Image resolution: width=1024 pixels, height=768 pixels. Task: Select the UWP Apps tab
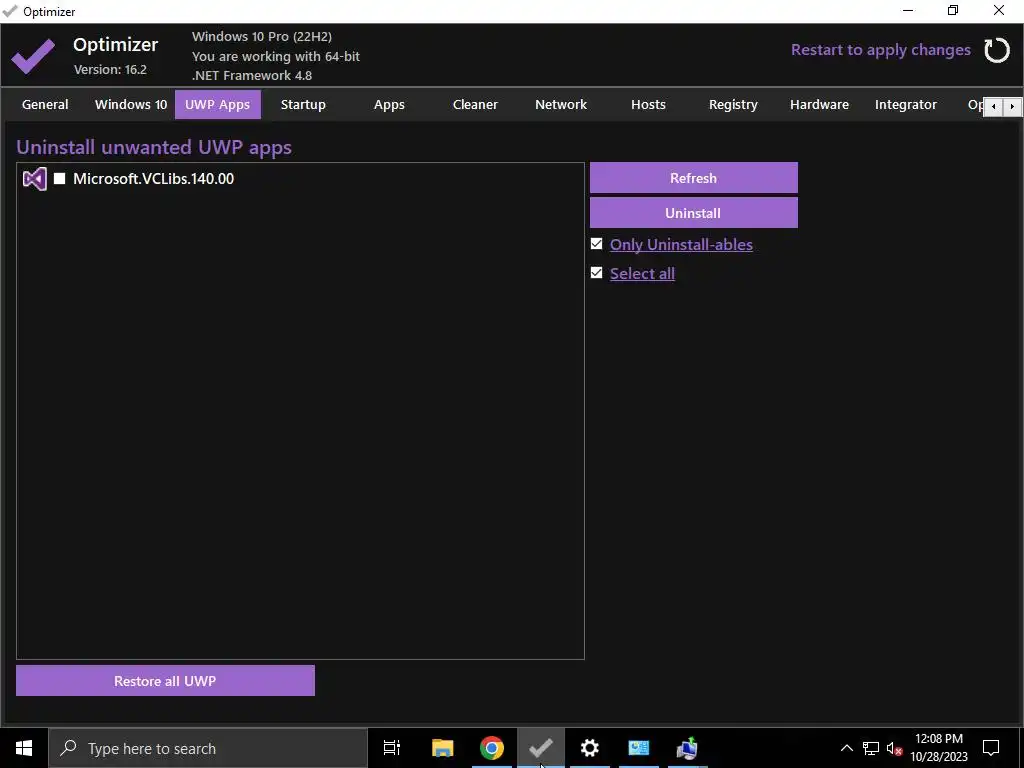point(217,104)
